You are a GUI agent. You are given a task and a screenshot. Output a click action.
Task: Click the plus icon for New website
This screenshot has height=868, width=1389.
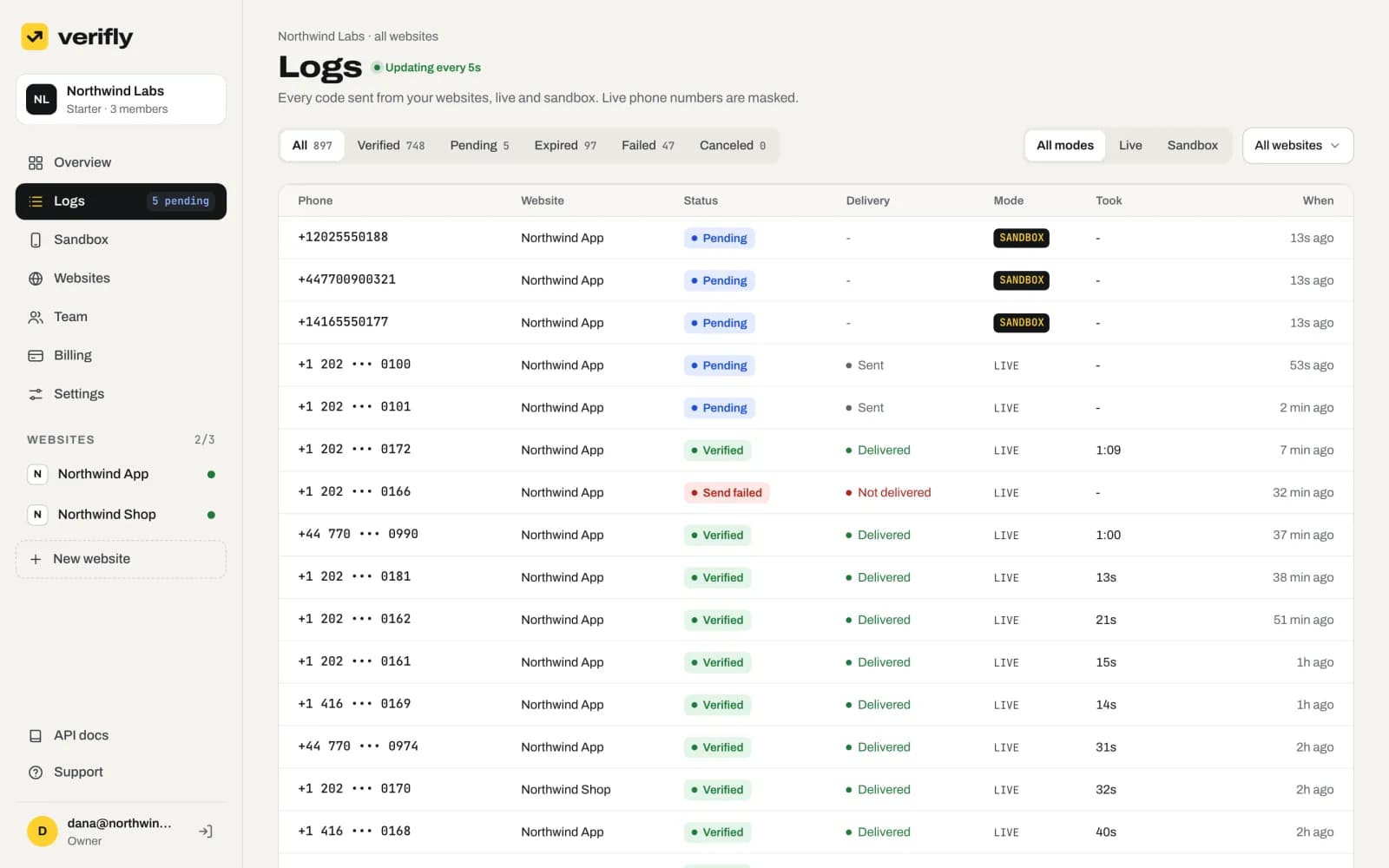tap(36, 560)
